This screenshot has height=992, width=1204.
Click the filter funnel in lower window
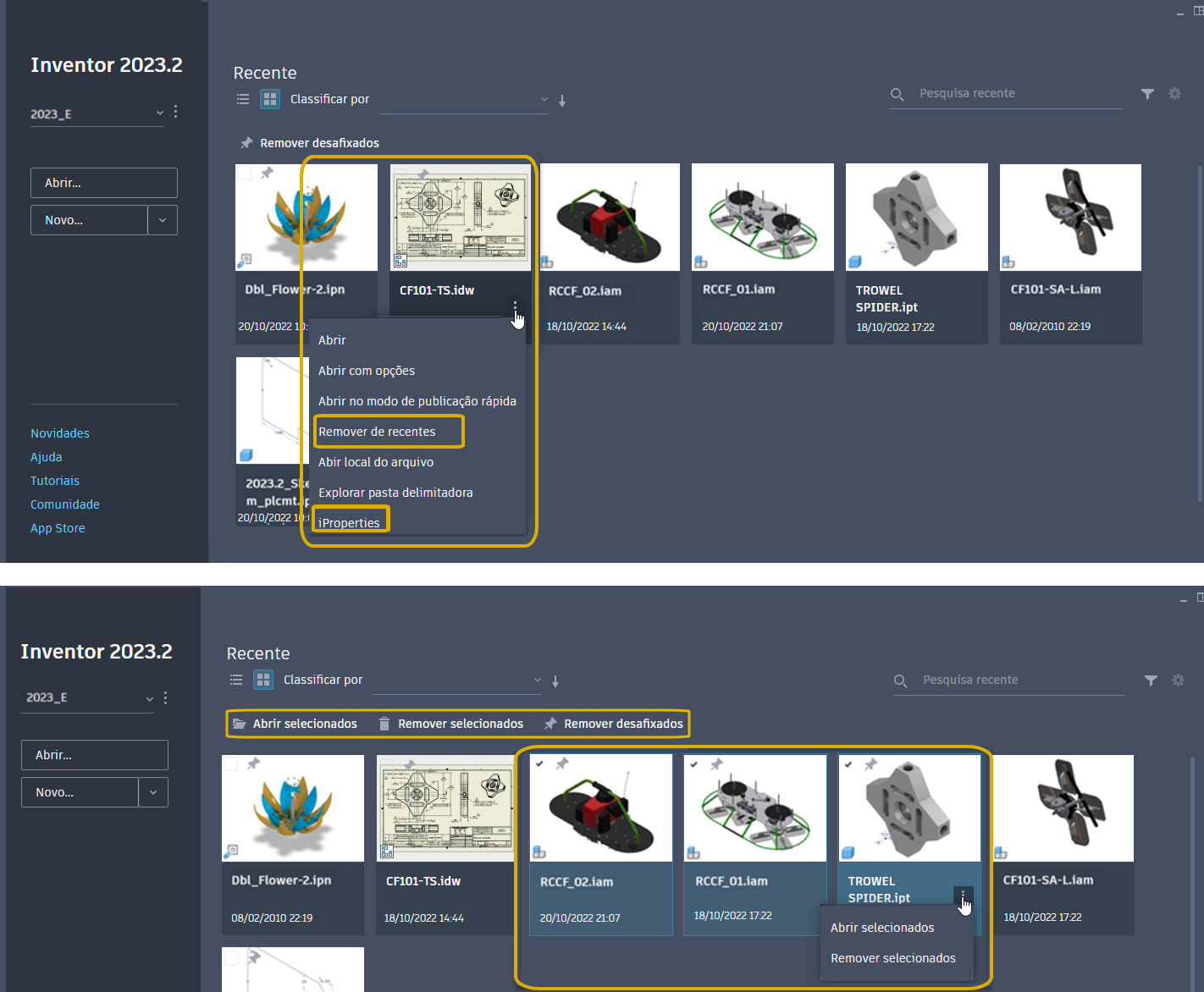click(x=1151, y=681)
